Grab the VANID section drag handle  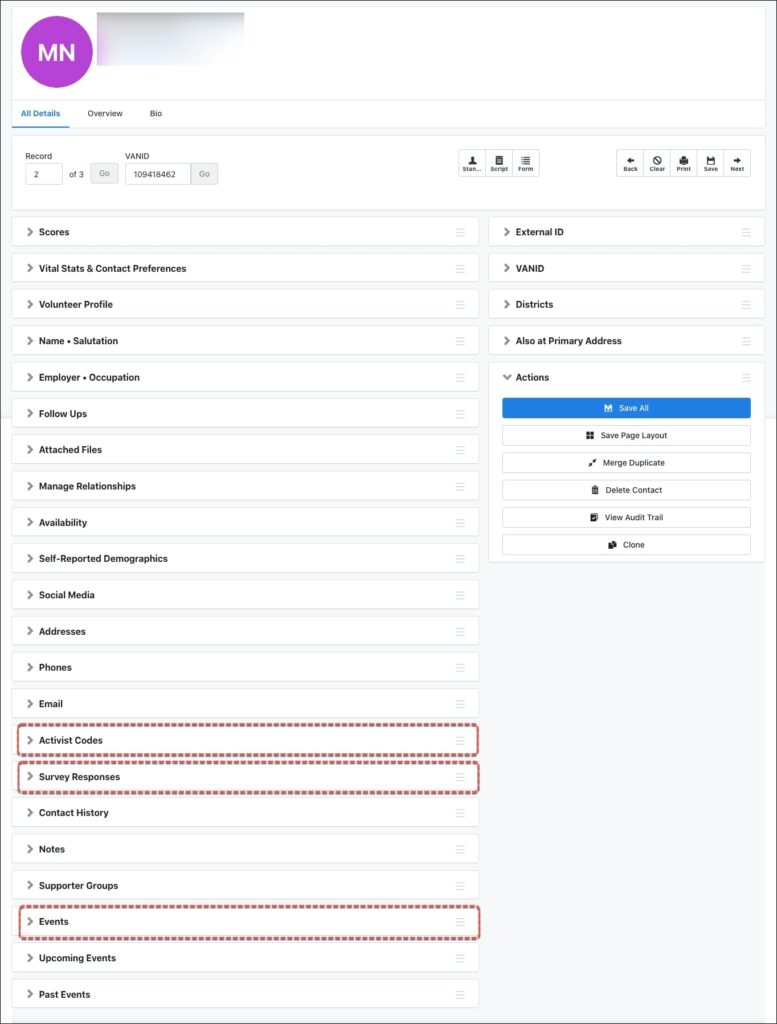click(746, 269)
